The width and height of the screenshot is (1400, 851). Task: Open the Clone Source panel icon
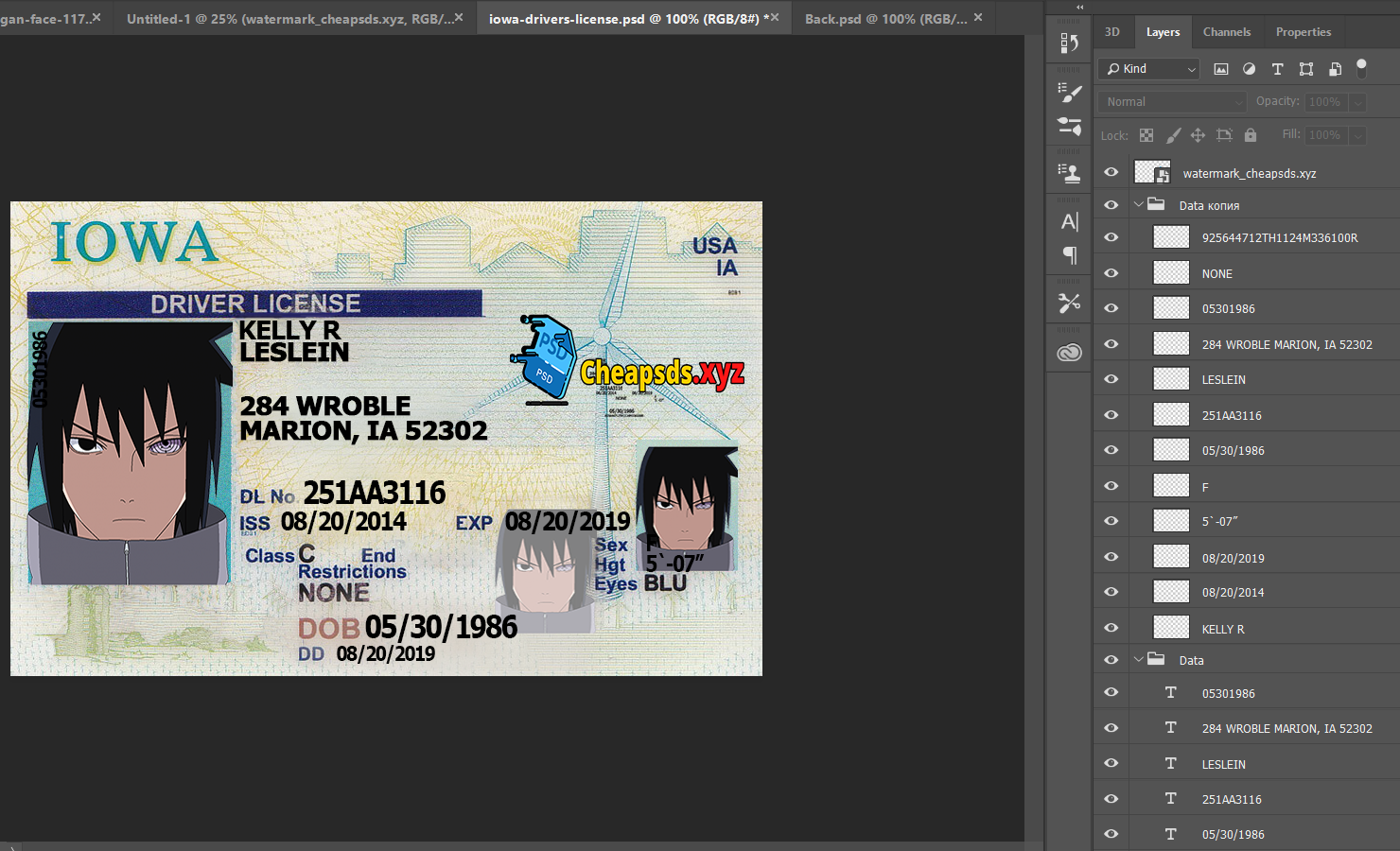pos(1069,173)
